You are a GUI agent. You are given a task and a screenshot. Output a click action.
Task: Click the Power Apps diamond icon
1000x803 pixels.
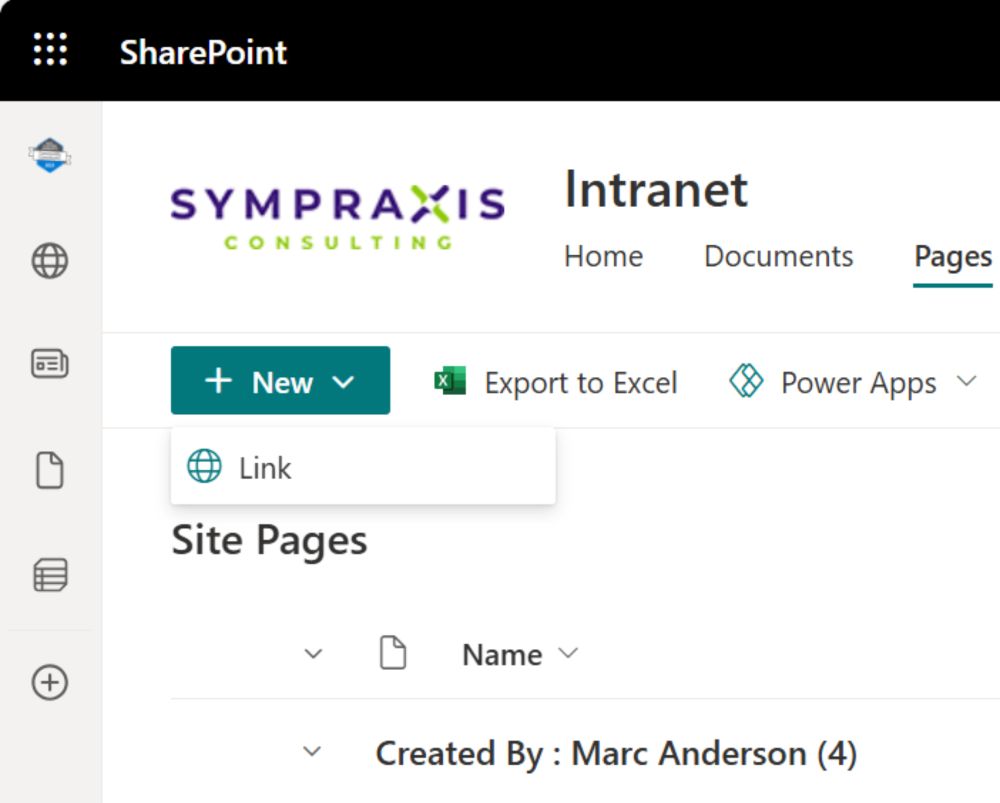click(x=746, y=381)
